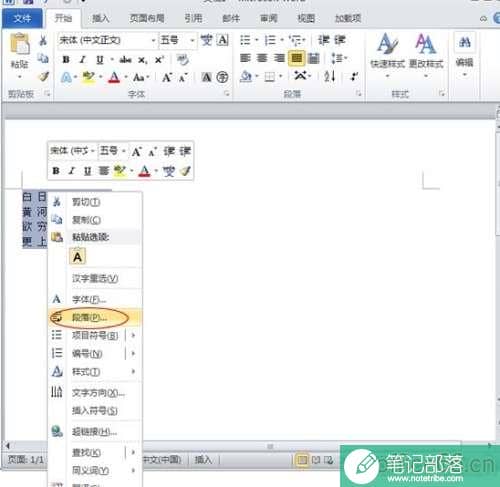Click the Distributed alignment icon

(x=313, y=59)
